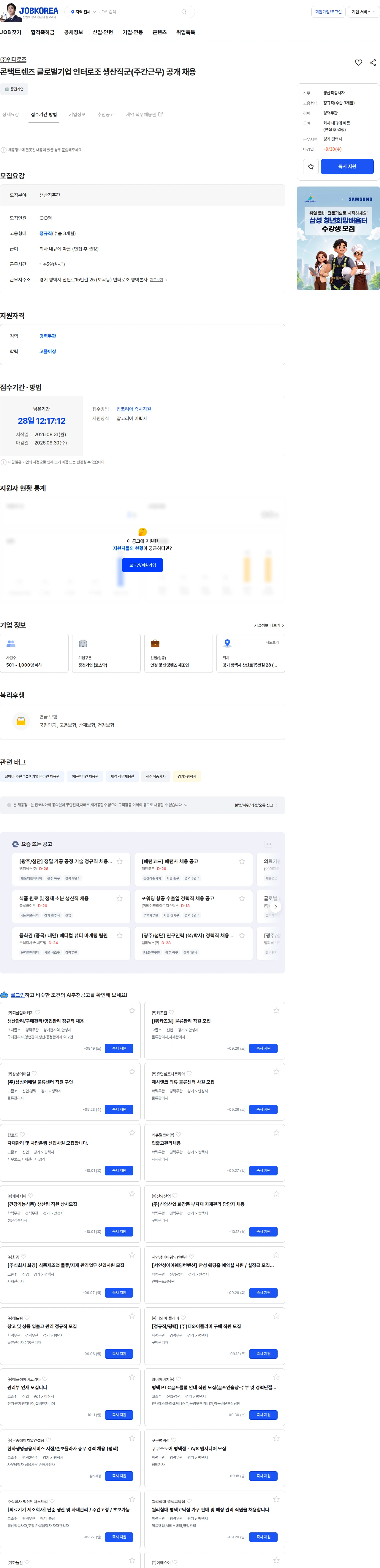Star the 자재관리 및 차량운행 신입사원 card
This screenshot has width=380, height=1568.
(x=132, y=1133)
